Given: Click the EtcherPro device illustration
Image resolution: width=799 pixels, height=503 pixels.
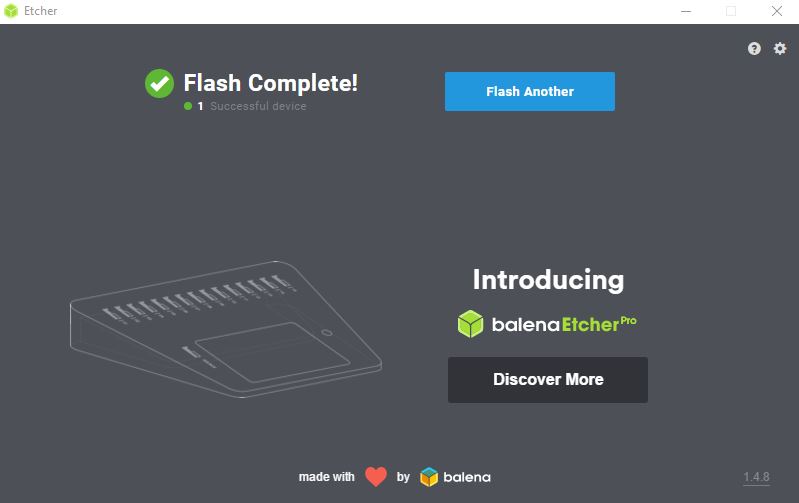Looking at the screenshot, I should [226, 329].
